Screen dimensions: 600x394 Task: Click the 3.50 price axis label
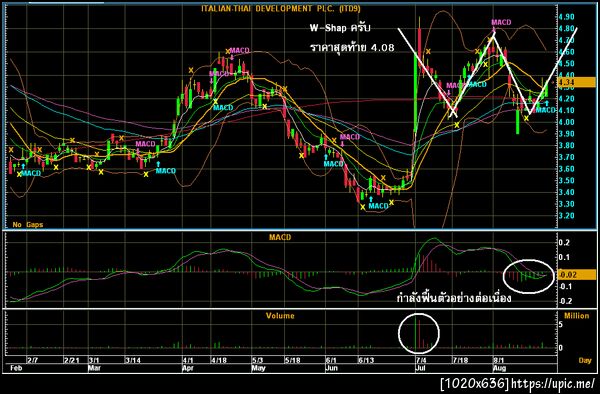click(566, 181)
